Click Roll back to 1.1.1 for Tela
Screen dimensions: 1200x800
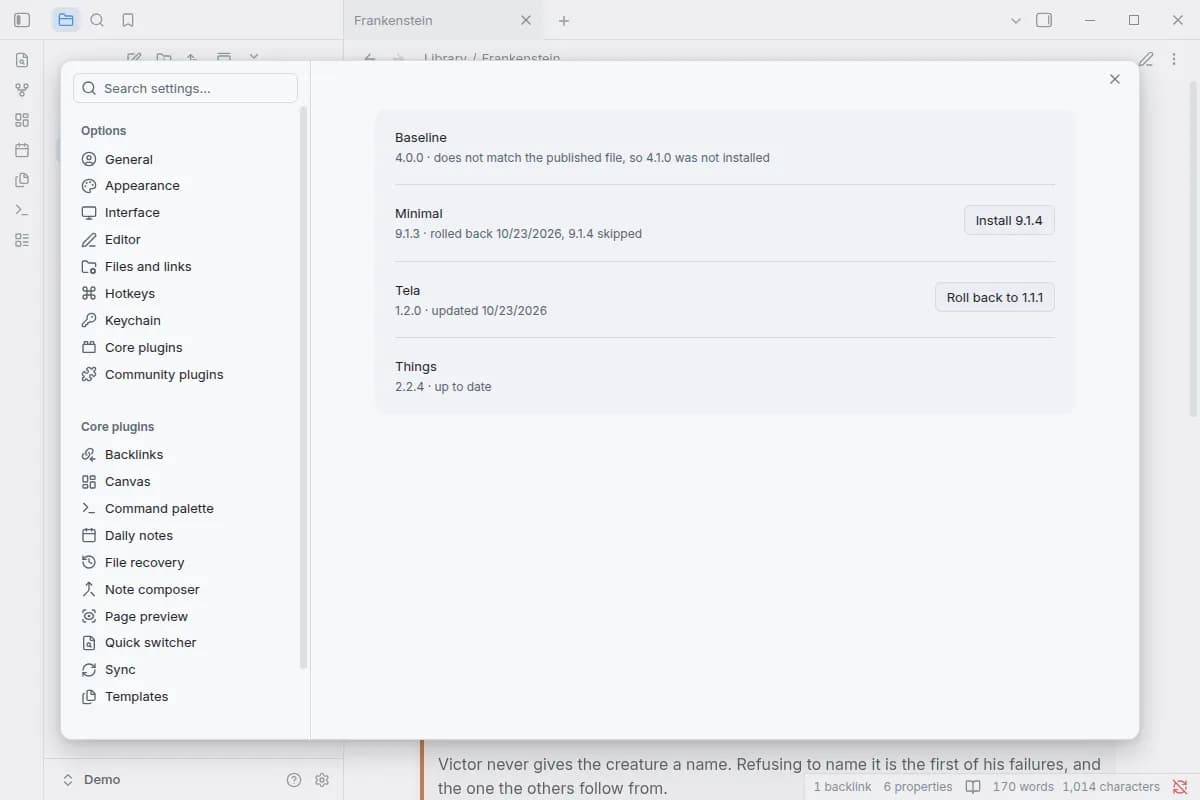(x=995, y=297)
